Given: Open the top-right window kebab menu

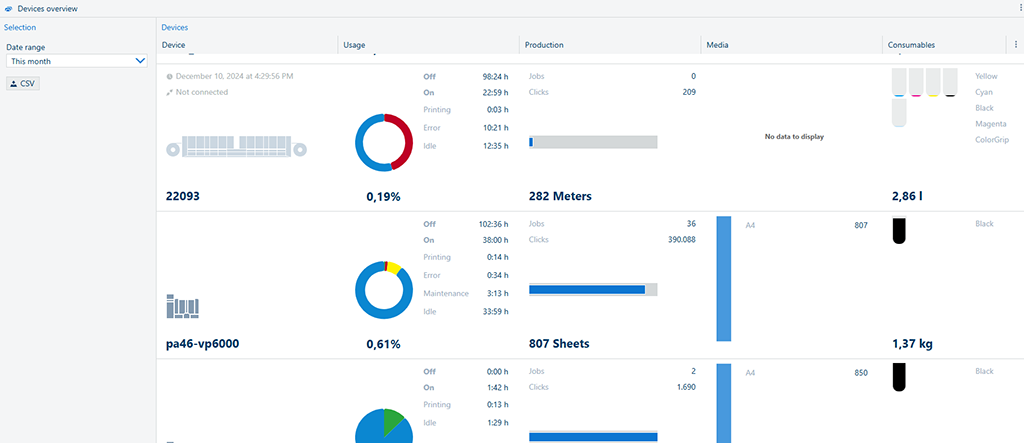Looking at the screenshot, I should click(x=1015, y=8).
